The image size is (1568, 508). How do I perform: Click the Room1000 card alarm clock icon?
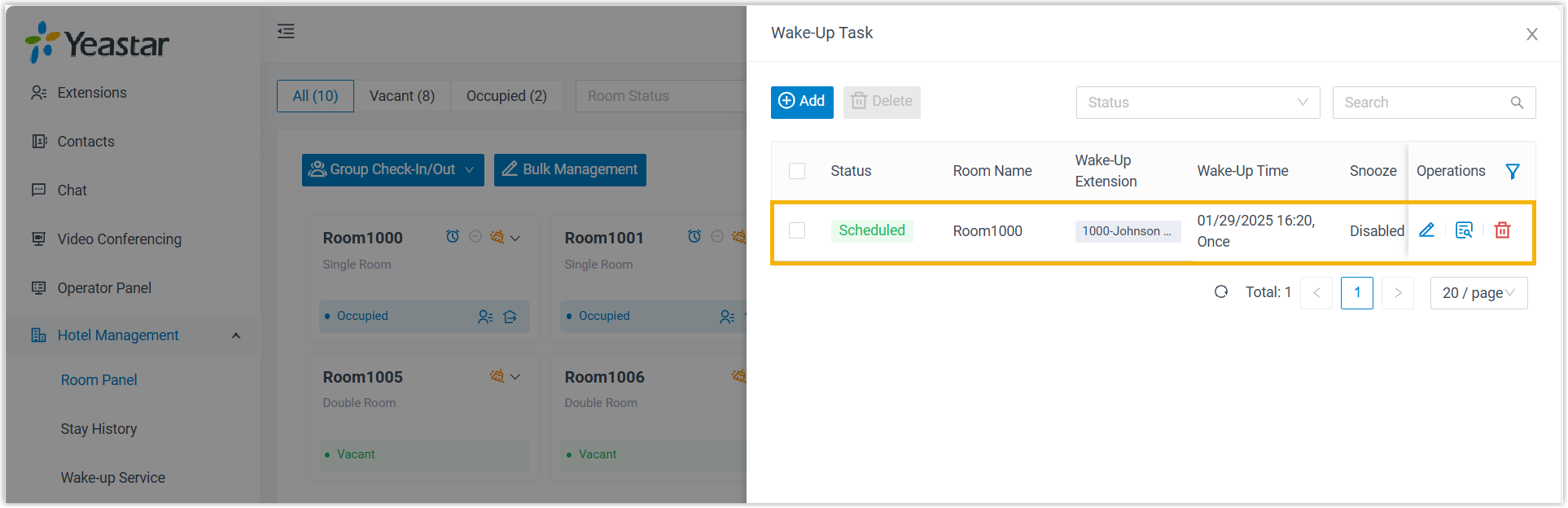coord(453,237)
